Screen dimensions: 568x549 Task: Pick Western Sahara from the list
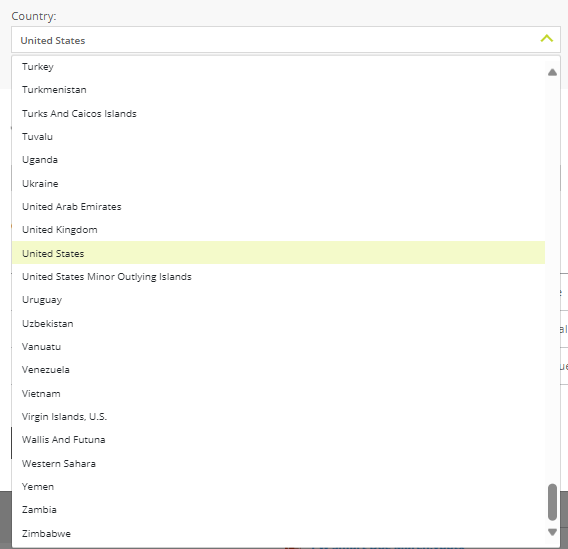tap(278, 464)
